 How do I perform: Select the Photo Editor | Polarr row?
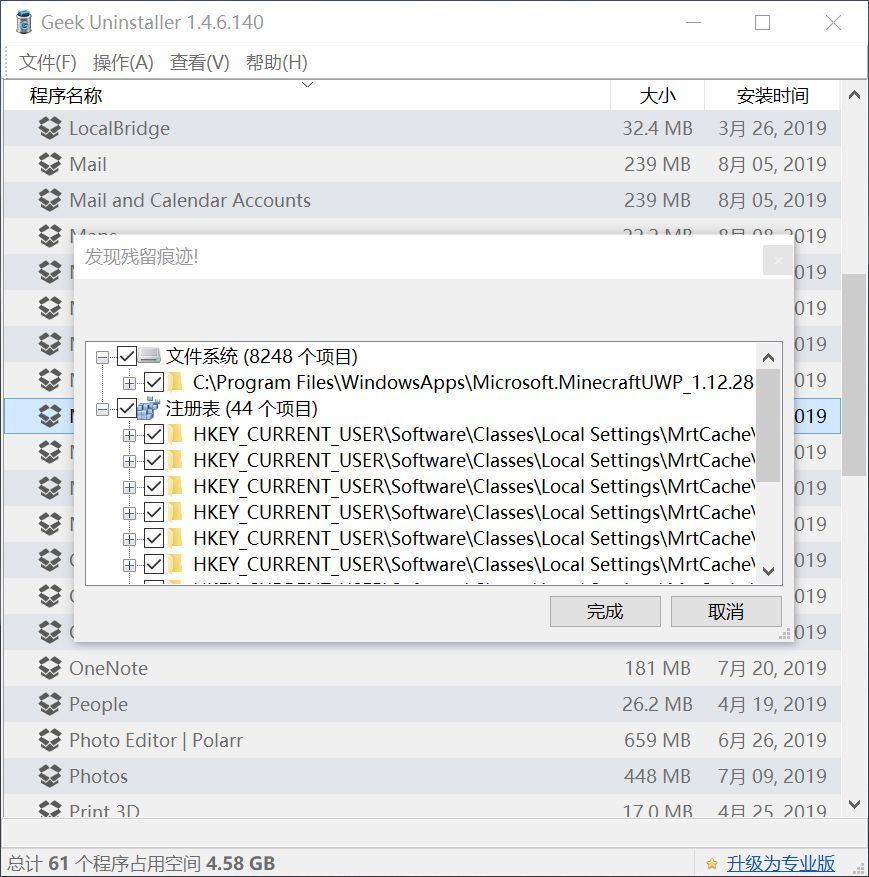422,740
